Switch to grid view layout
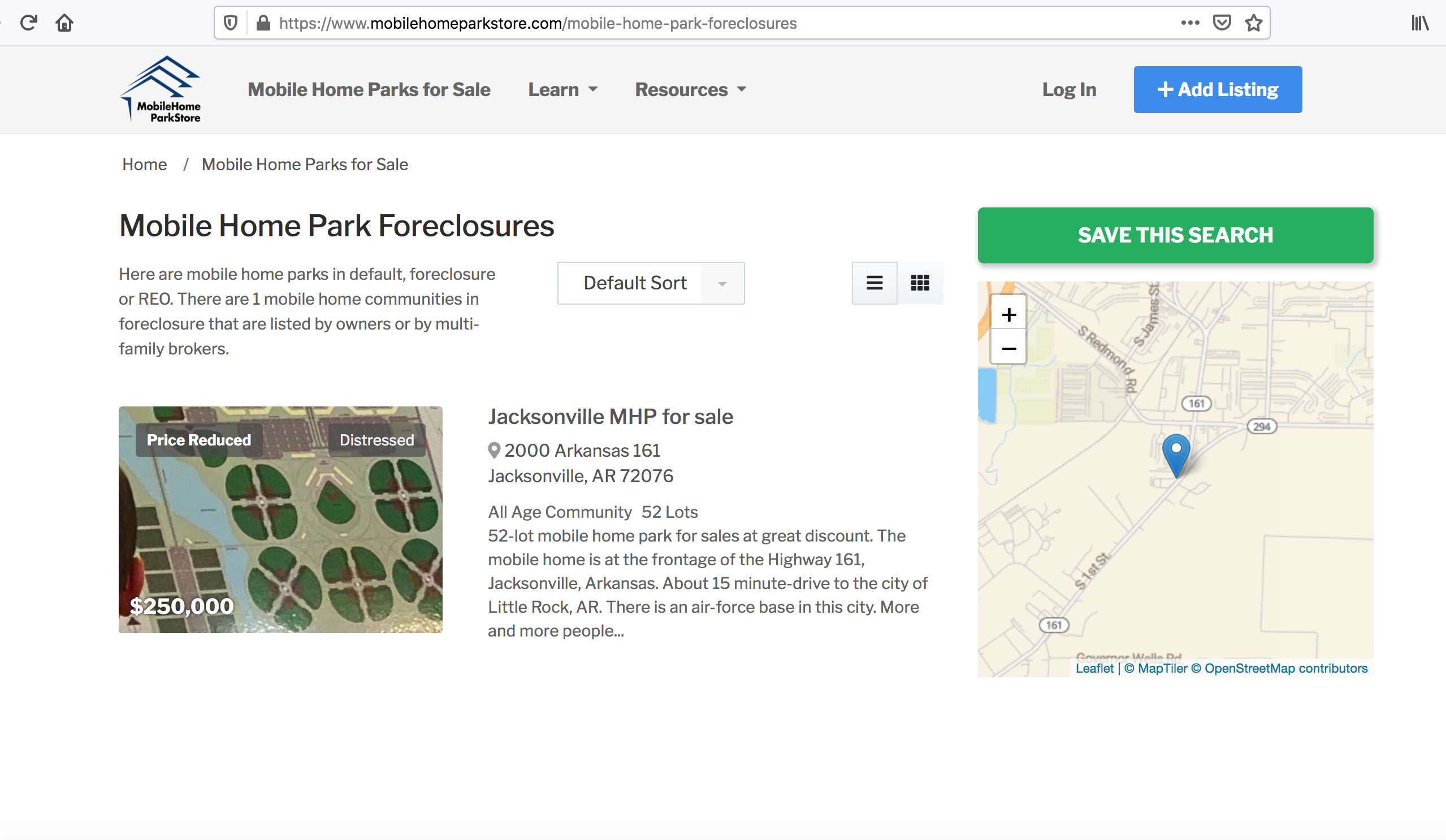This screenshot has height=840, width=1446. click(x=920, y=283)
